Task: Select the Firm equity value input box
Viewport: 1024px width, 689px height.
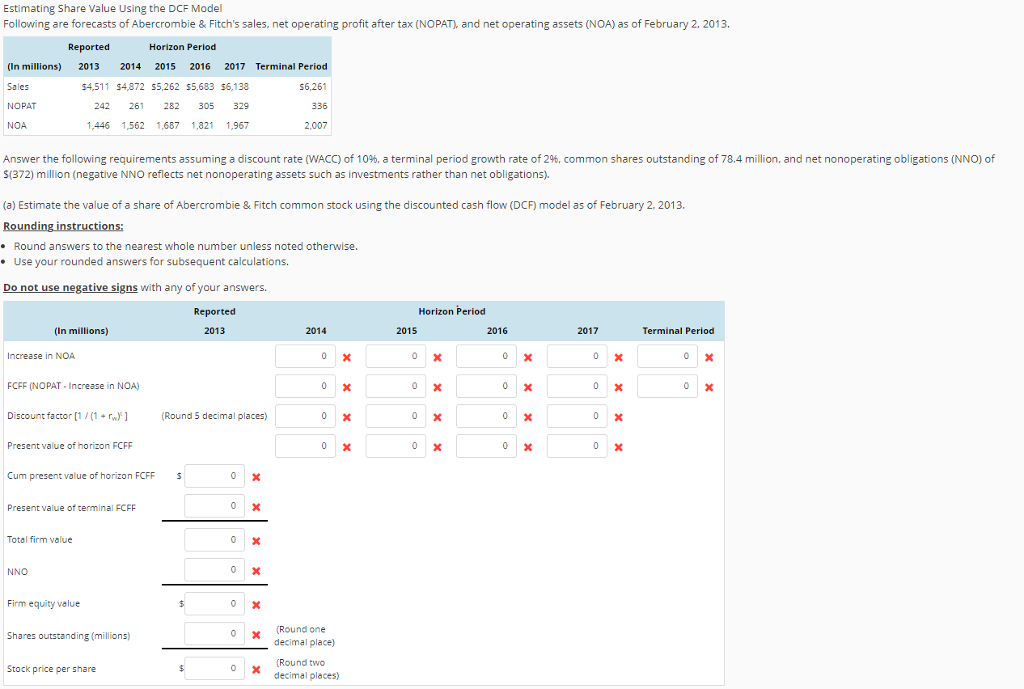Action: coord(212,603)
